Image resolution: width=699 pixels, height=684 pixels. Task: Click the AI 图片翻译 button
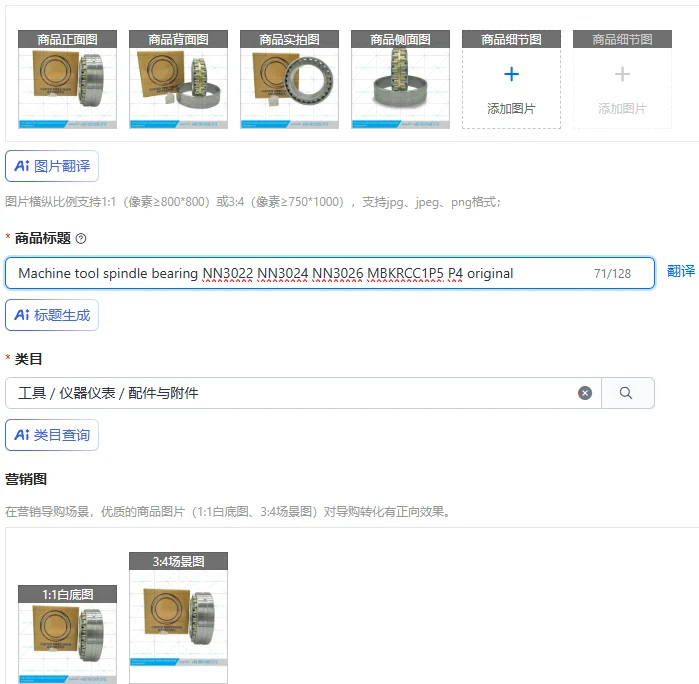click(52, 166)
